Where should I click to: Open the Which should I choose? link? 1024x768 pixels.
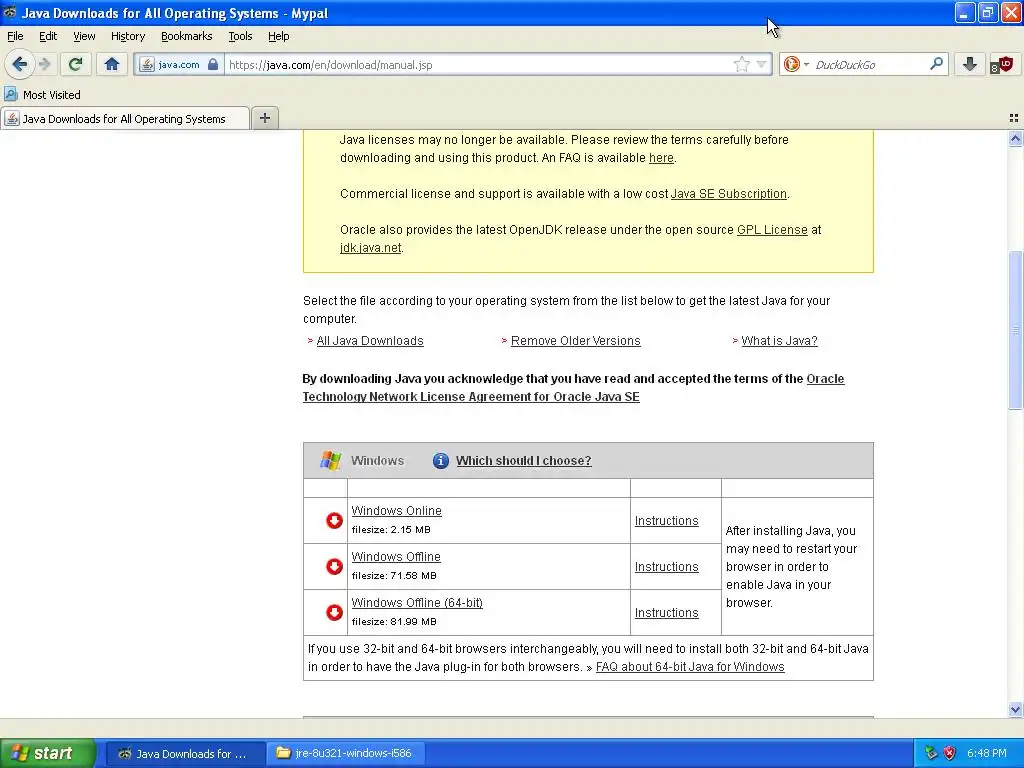524,460
